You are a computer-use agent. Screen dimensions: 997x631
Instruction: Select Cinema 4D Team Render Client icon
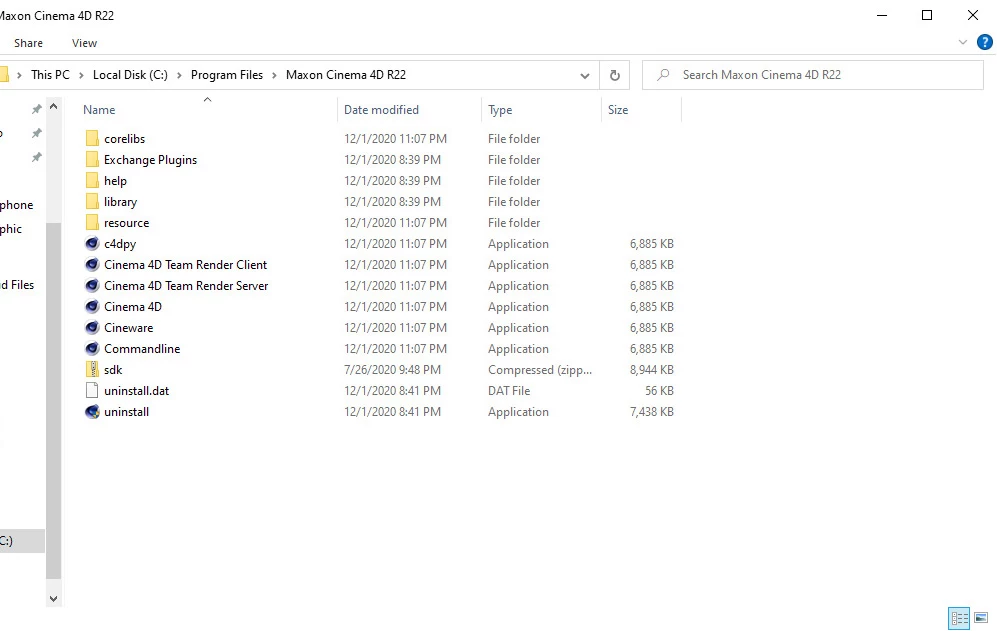(92, 265)
